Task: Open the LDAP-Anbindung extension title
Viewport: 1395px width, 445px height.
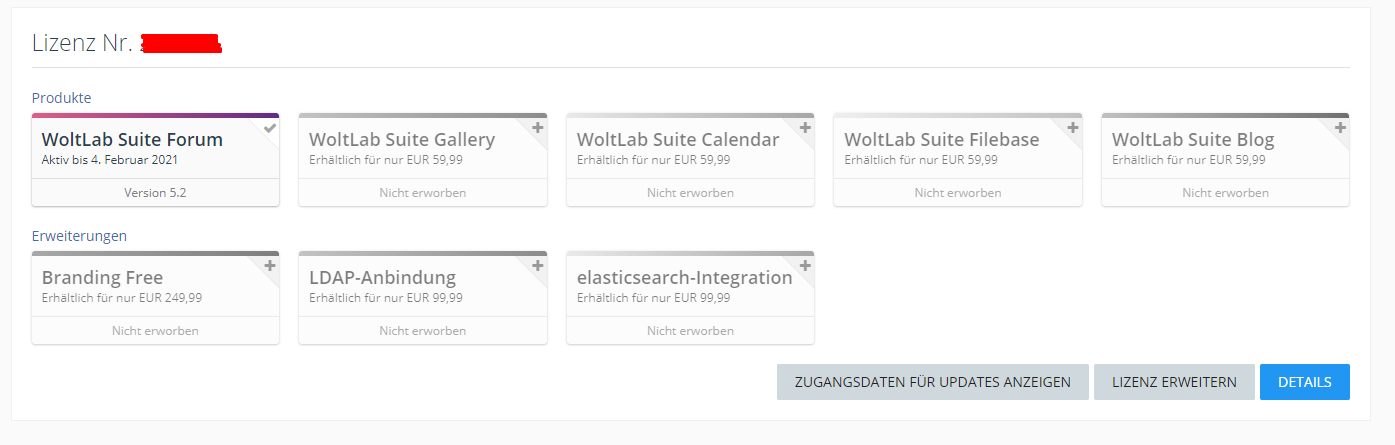Action: pos(382,278)
